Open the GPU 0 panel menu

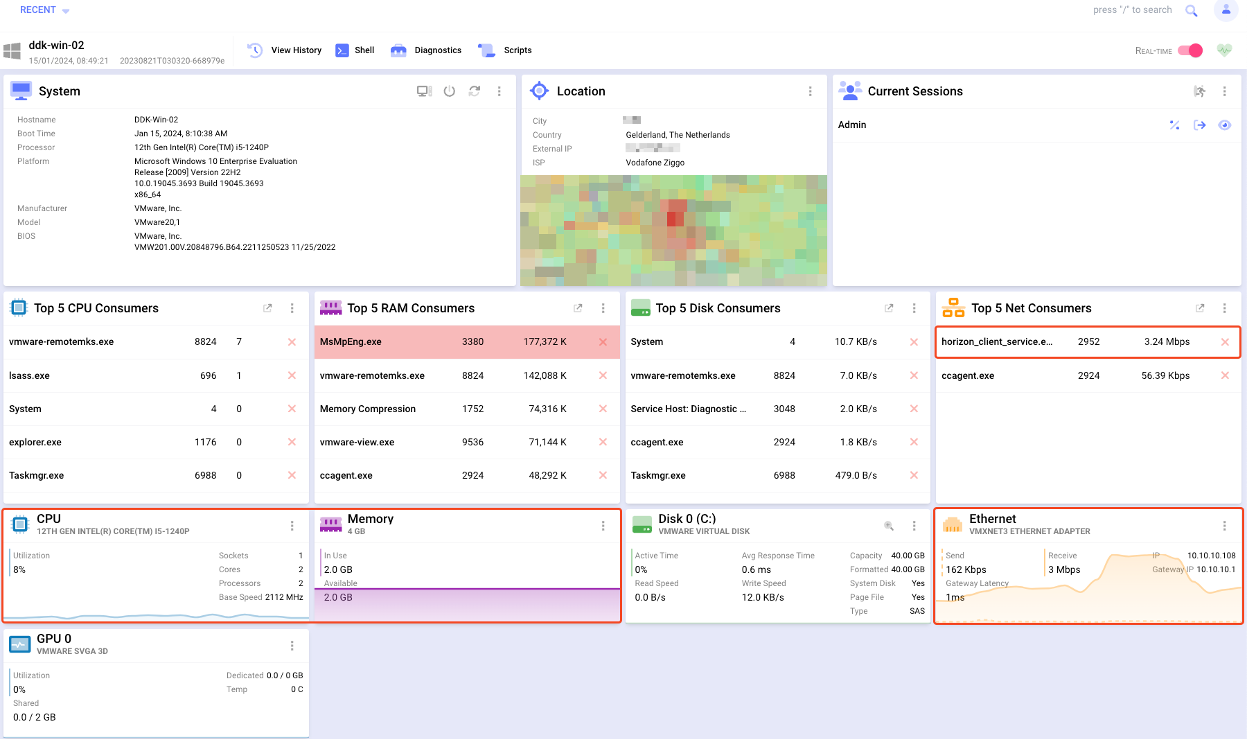(291, 645)
